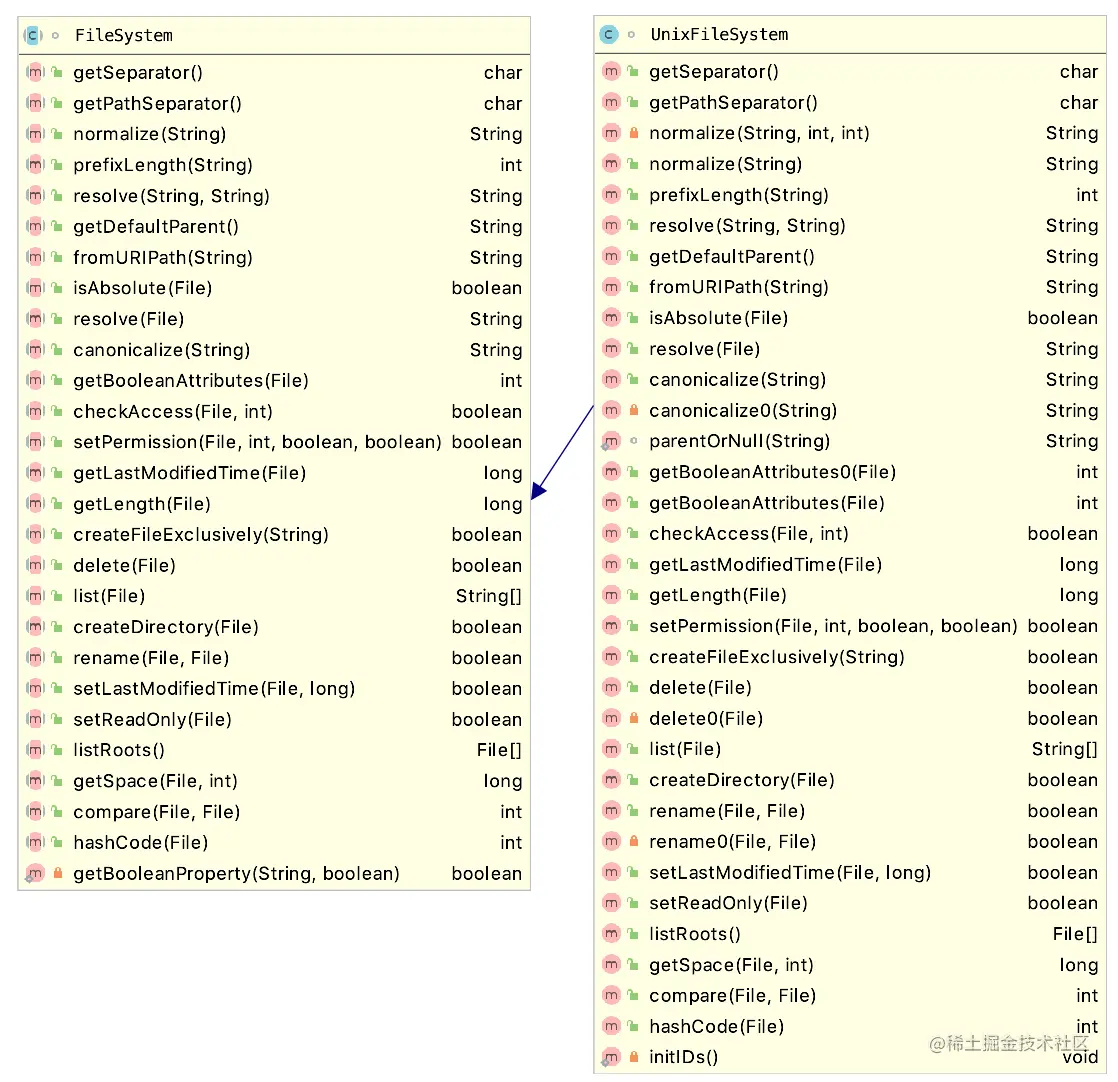Click method icon beside UnixFileSystem canonicalize0(String)
This screenshot has height=1082, width=1118.
(x=611, y=411)
